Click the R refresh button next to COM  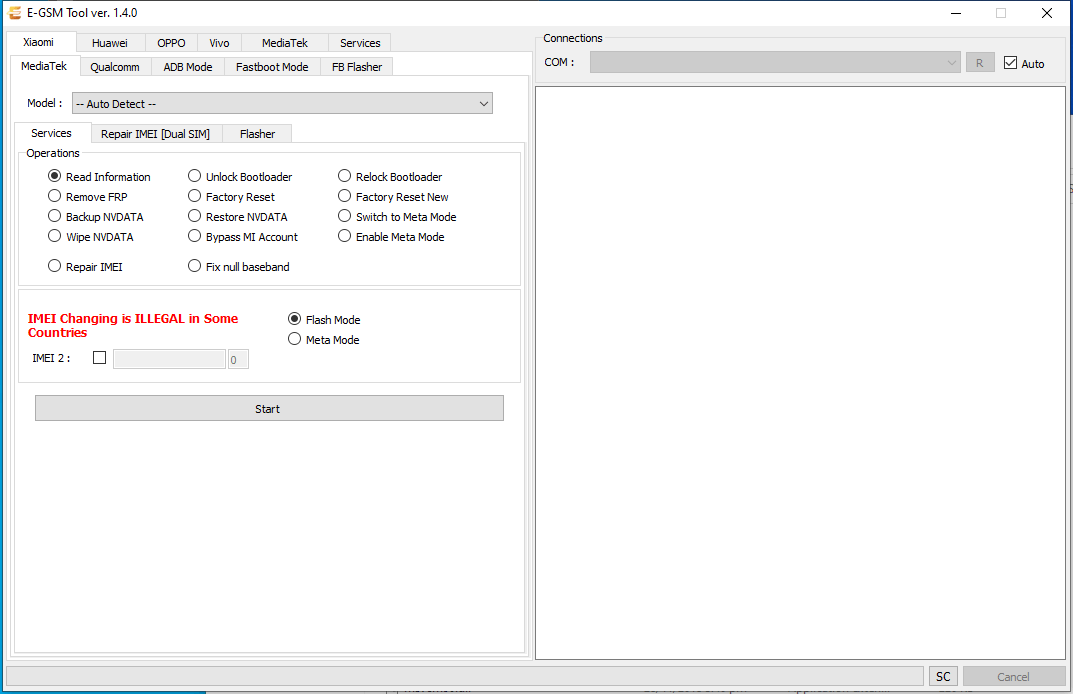(x=980, y=61)
